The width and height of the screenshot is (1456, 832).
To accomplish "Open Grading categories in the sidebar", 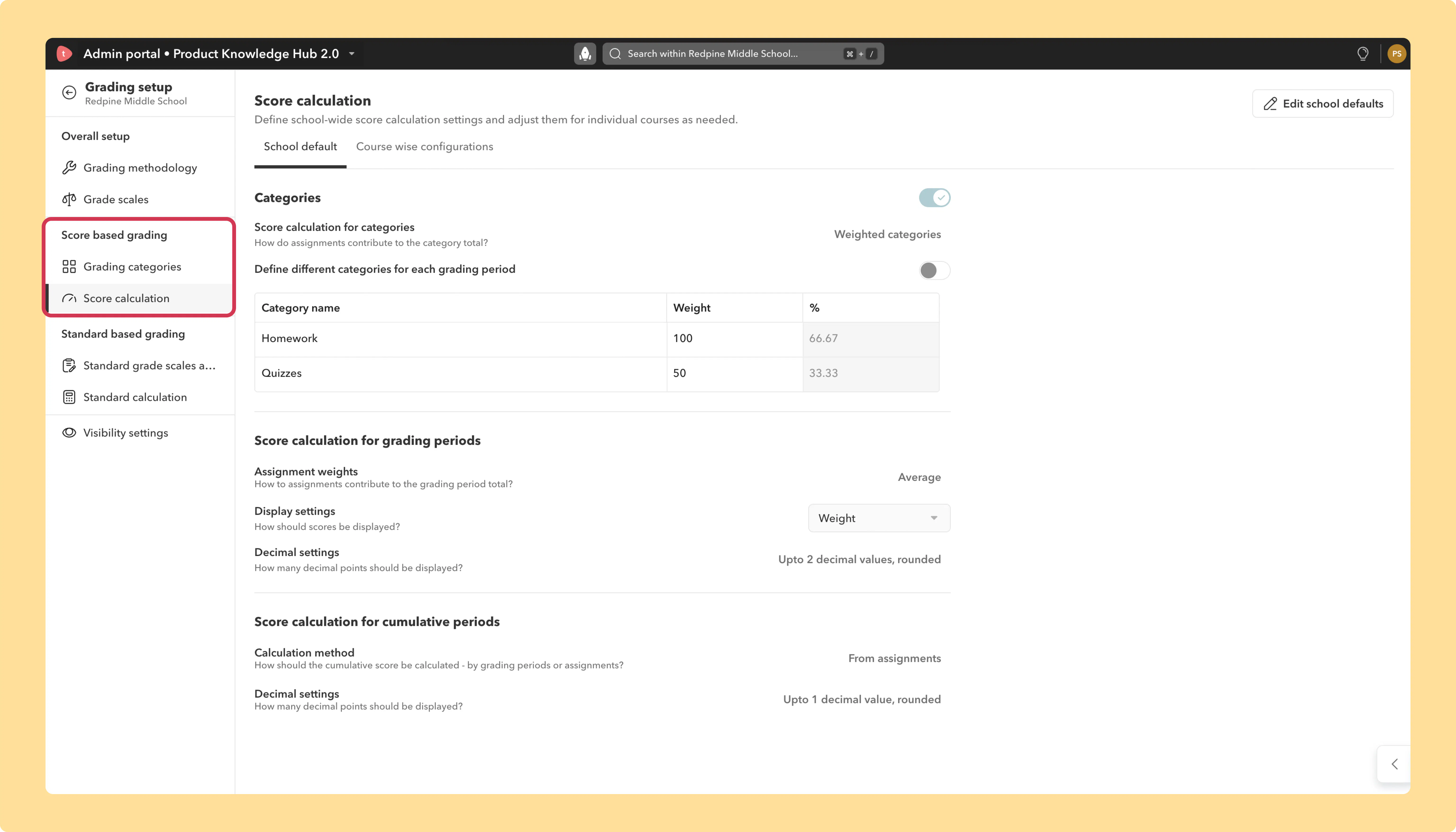I will click(140, 267).
